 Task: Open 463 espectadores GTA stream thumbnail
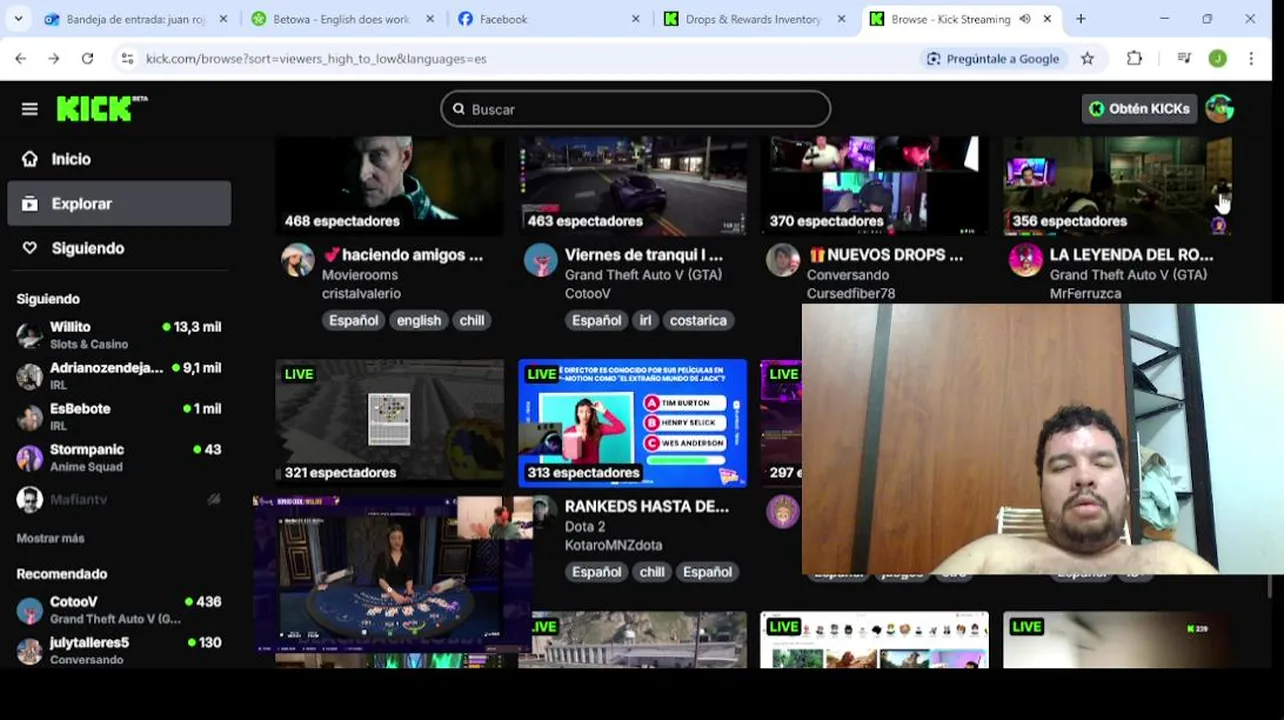[632, 186]
